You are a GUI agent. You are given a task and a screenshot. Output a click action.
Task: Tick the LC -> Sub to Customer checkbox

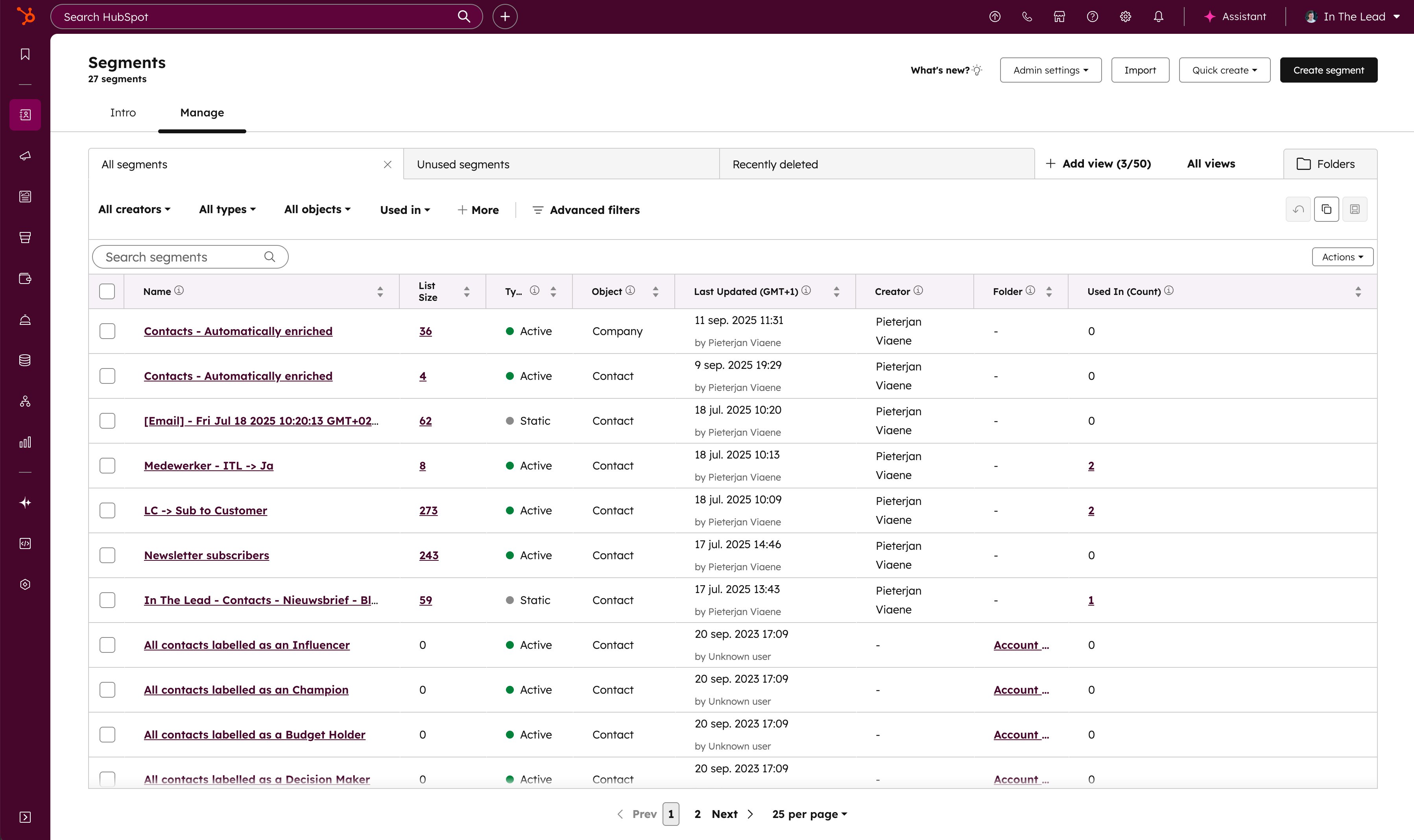click(107, 510)
